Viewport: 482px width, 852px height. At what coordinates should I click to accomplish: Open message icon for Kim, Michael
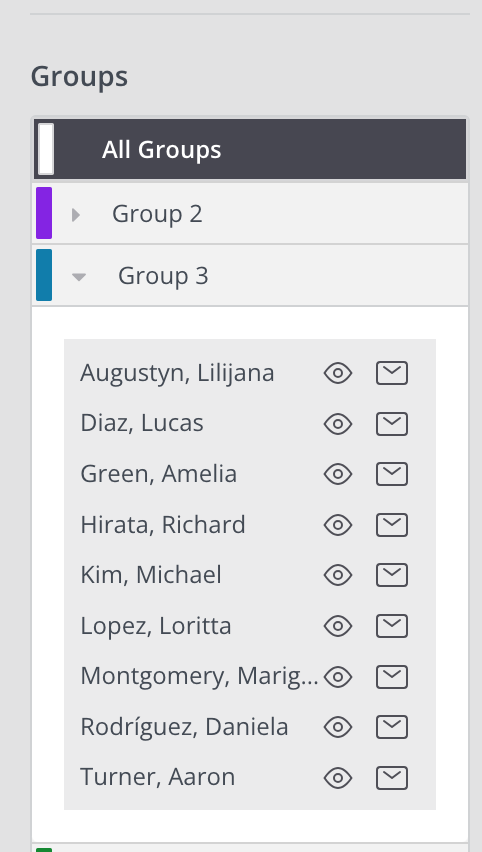[x=392, y=575]
